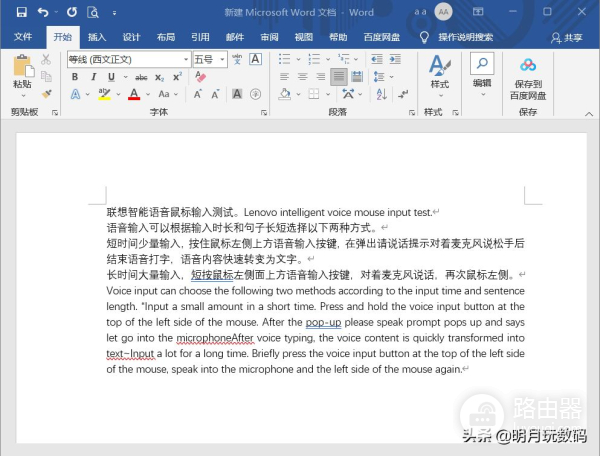Center the paragraph text
This screenshot has height=456, width=600.
pyautogui.click(x=303, y=77)
